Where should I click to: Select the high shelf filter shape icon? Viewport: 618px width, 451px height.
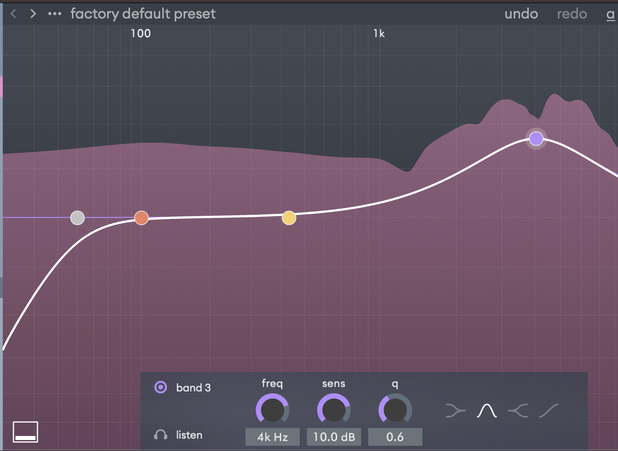(x=518, y=411)
